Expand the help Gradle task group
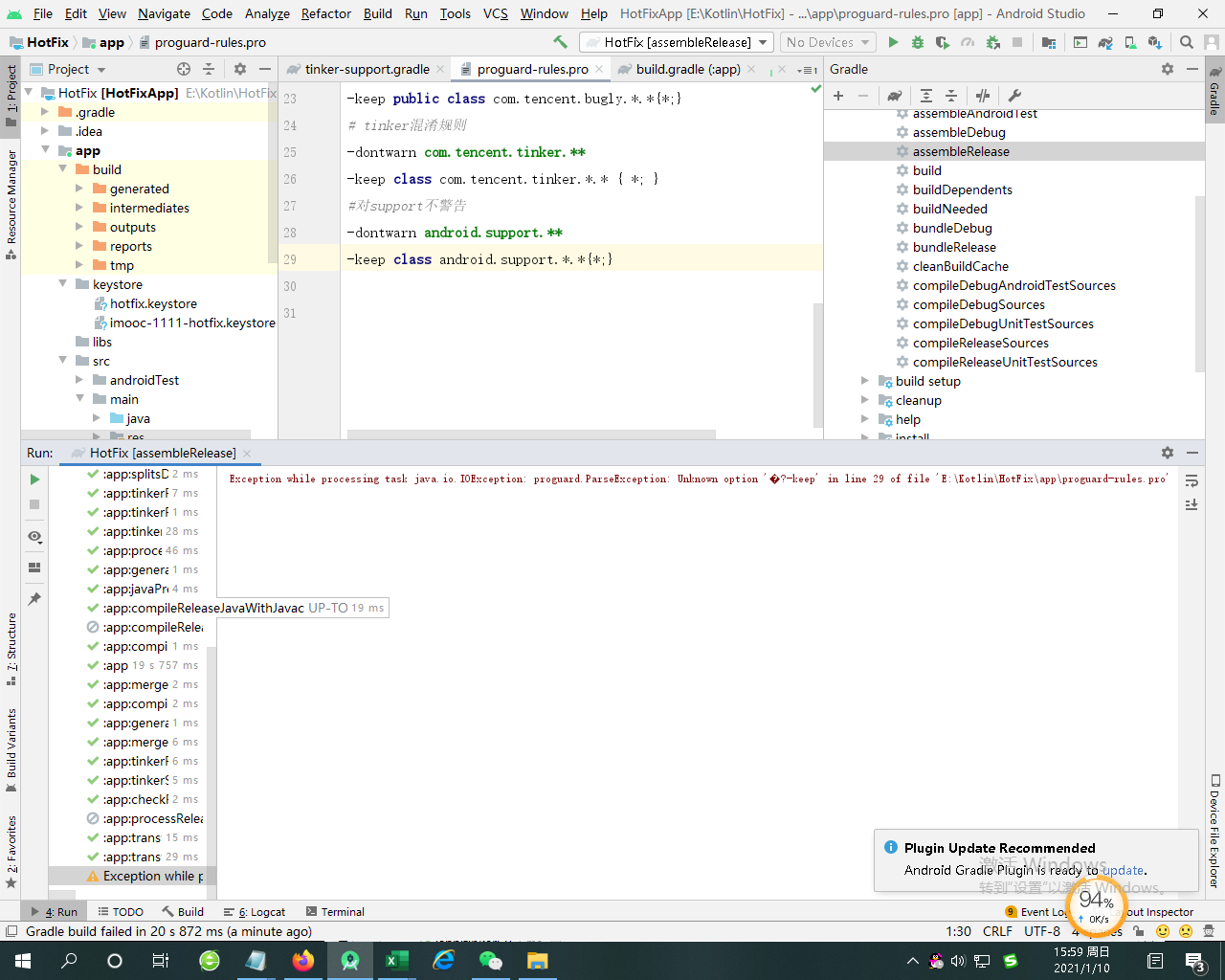The height and width of the screenshot is (980, 1225). [x=865, y=419]
